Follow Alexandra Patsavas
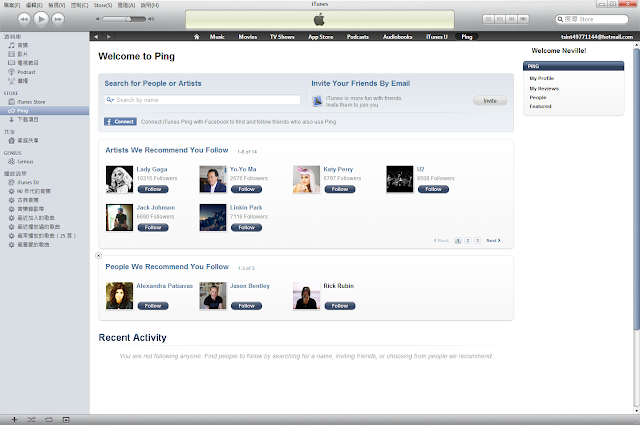Viewport: 640px width, 425px height. click(x=153, y=306)
